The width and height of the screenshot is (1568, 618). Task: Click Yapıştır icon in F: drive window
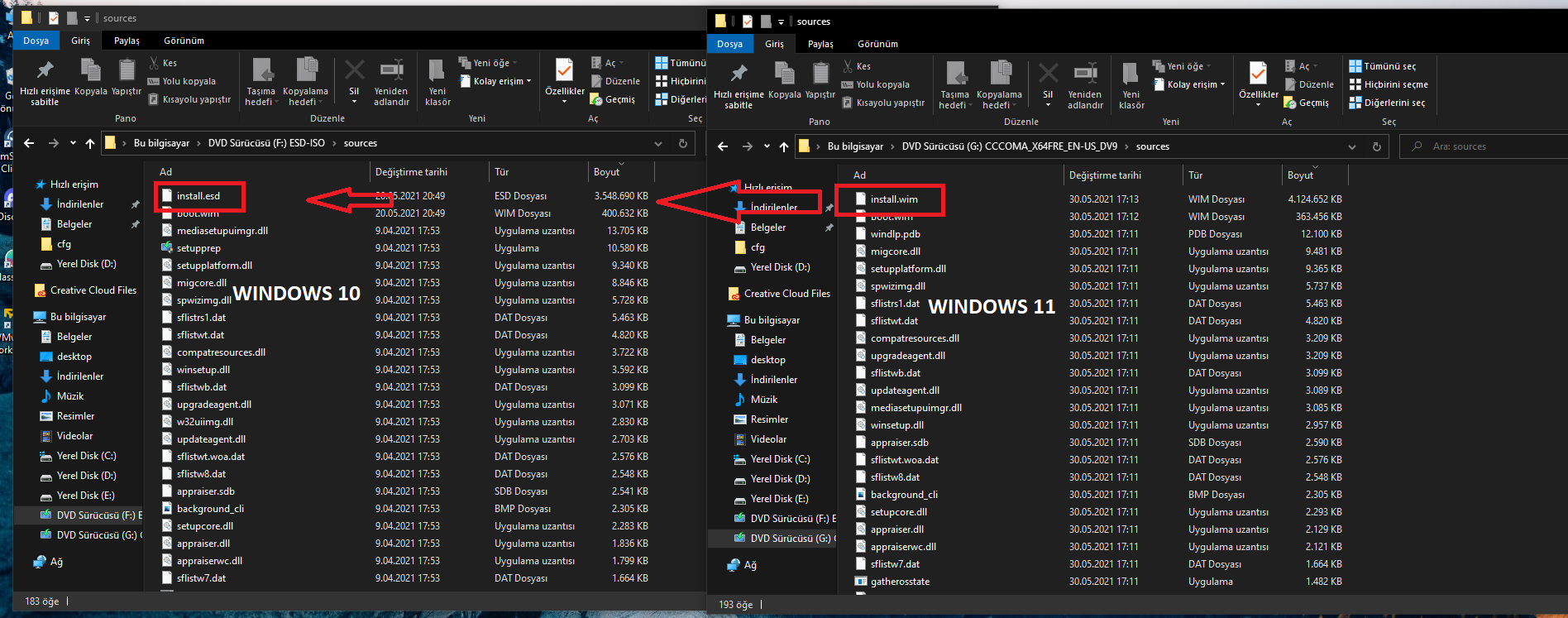coord(127,77)
